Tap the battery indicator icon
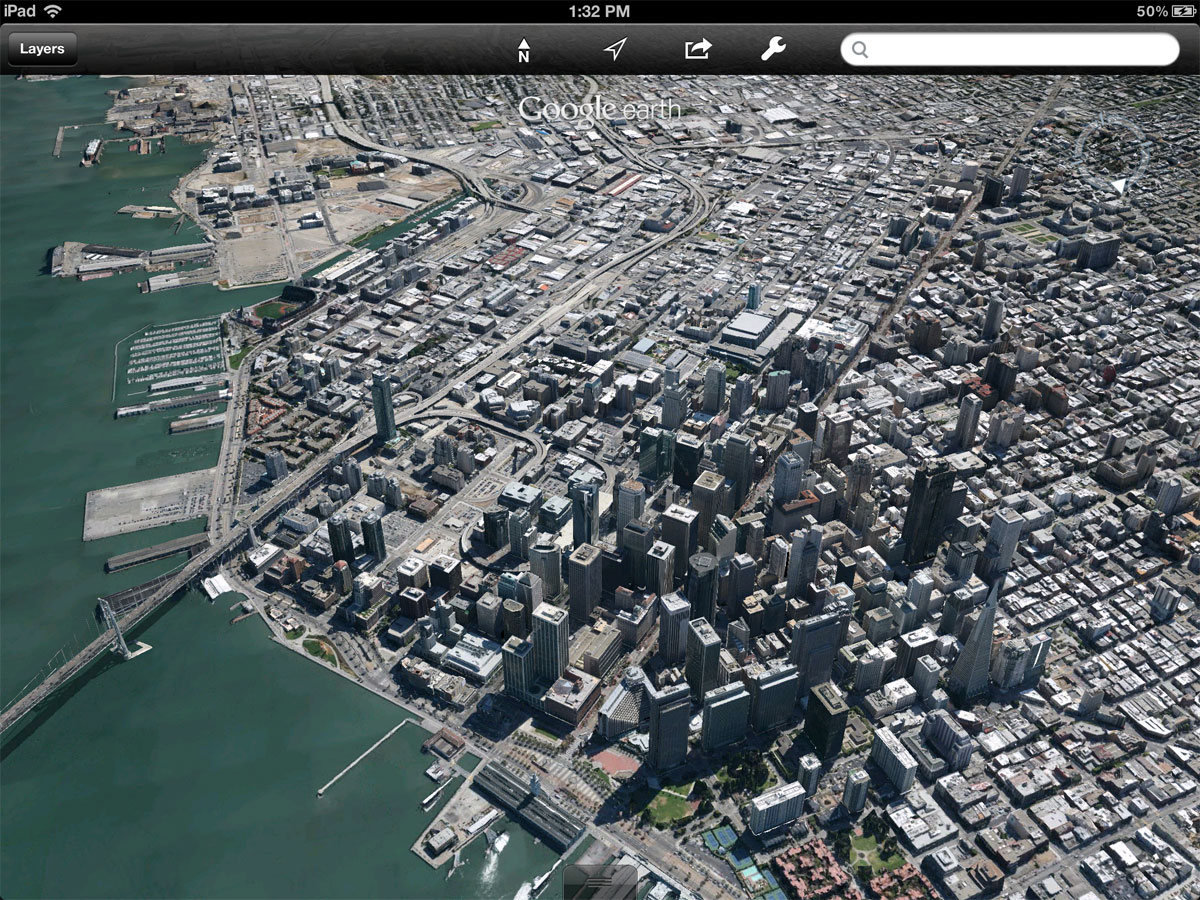Viewport: 1200px width, 900px height. [x=1183, y=11]
